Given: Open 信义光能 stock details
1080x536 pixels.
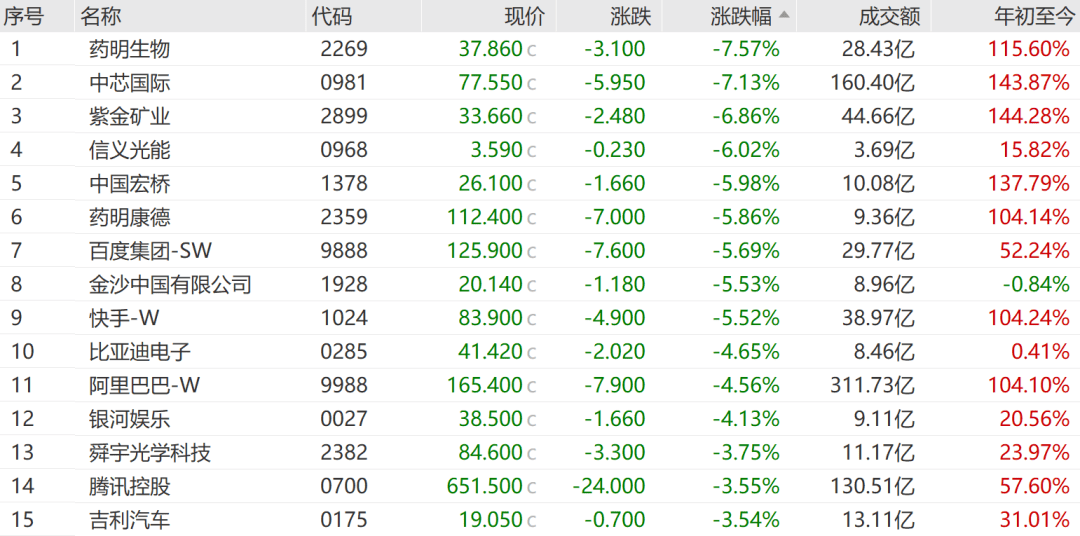Looking at the screenshot, I should (129, 150).
